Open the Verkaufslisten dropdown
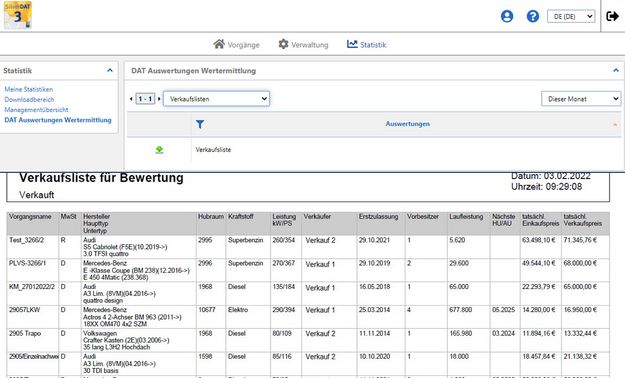This screenshot has height=378, width=625. [216, 99]
